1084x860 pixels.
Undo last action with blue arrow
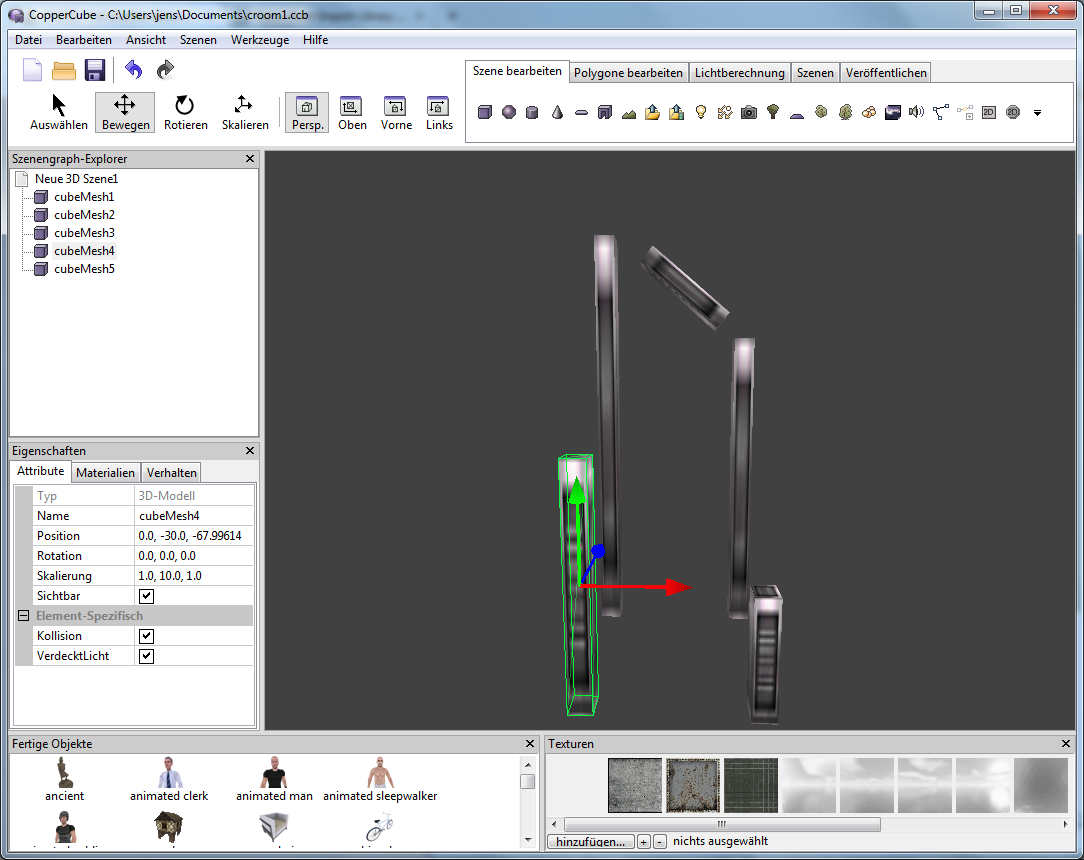(x=133, y=70)
